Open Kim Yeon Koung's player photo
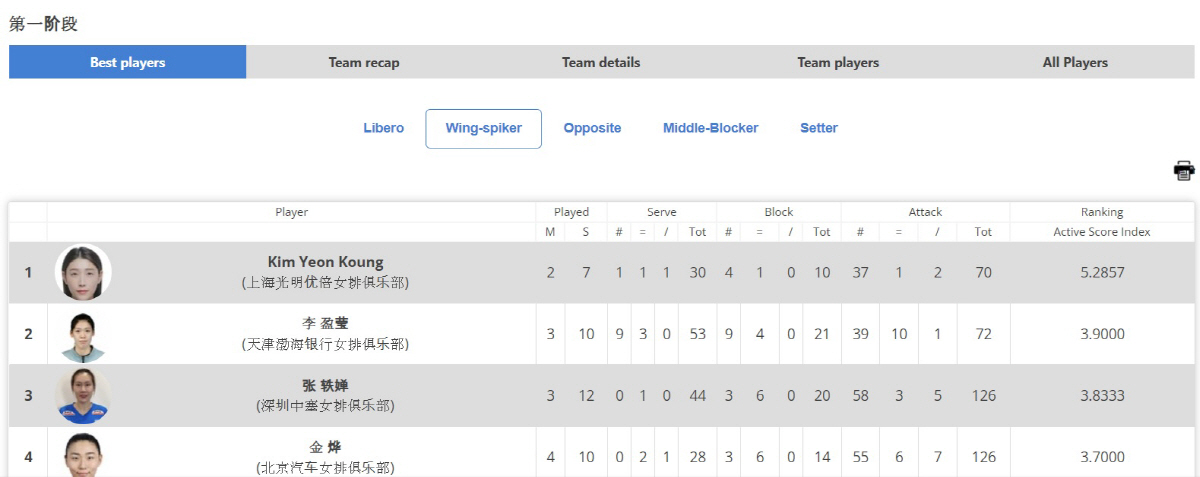The image size is (1200, 477). pyautogui.click(x=83, y=272)
